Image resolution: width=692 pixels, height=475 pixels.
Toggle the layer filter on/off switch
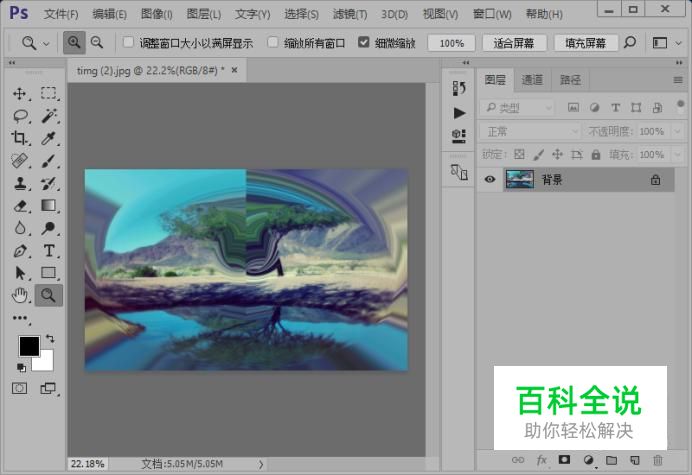click(x=680, y=106)
